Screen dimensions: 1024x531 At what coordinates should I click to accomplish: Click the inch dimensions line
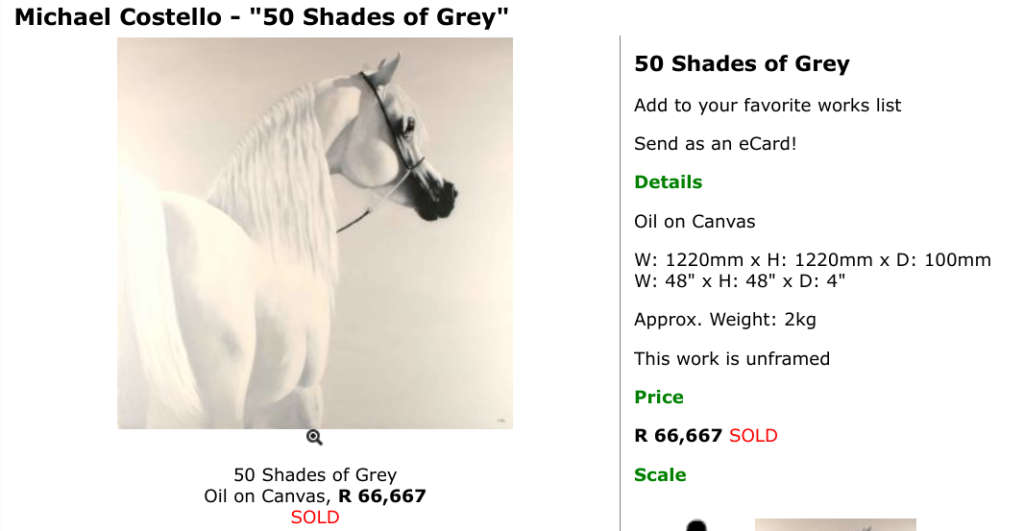tap(739, 280)
